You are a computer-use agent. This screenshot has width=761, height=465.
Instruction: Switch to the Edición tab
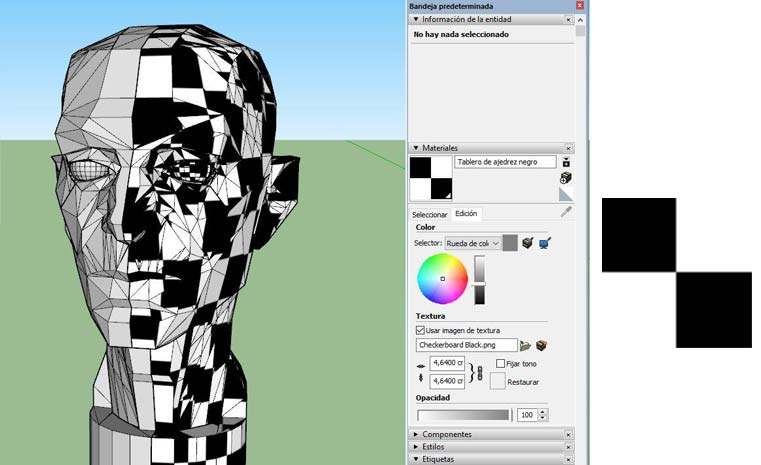[x=466, y=214]
